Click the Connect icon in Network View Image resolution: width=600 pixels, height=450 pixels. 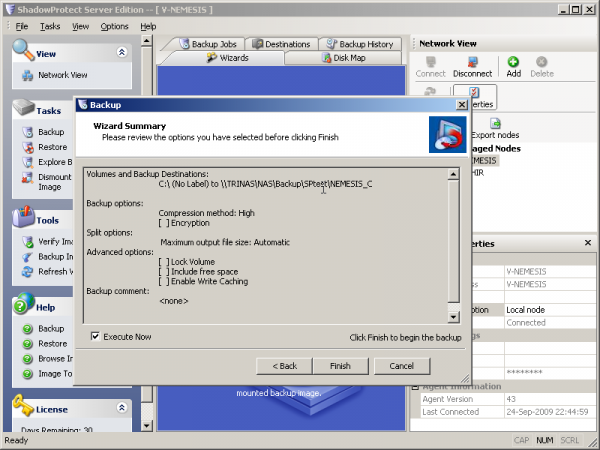[431, 62]
